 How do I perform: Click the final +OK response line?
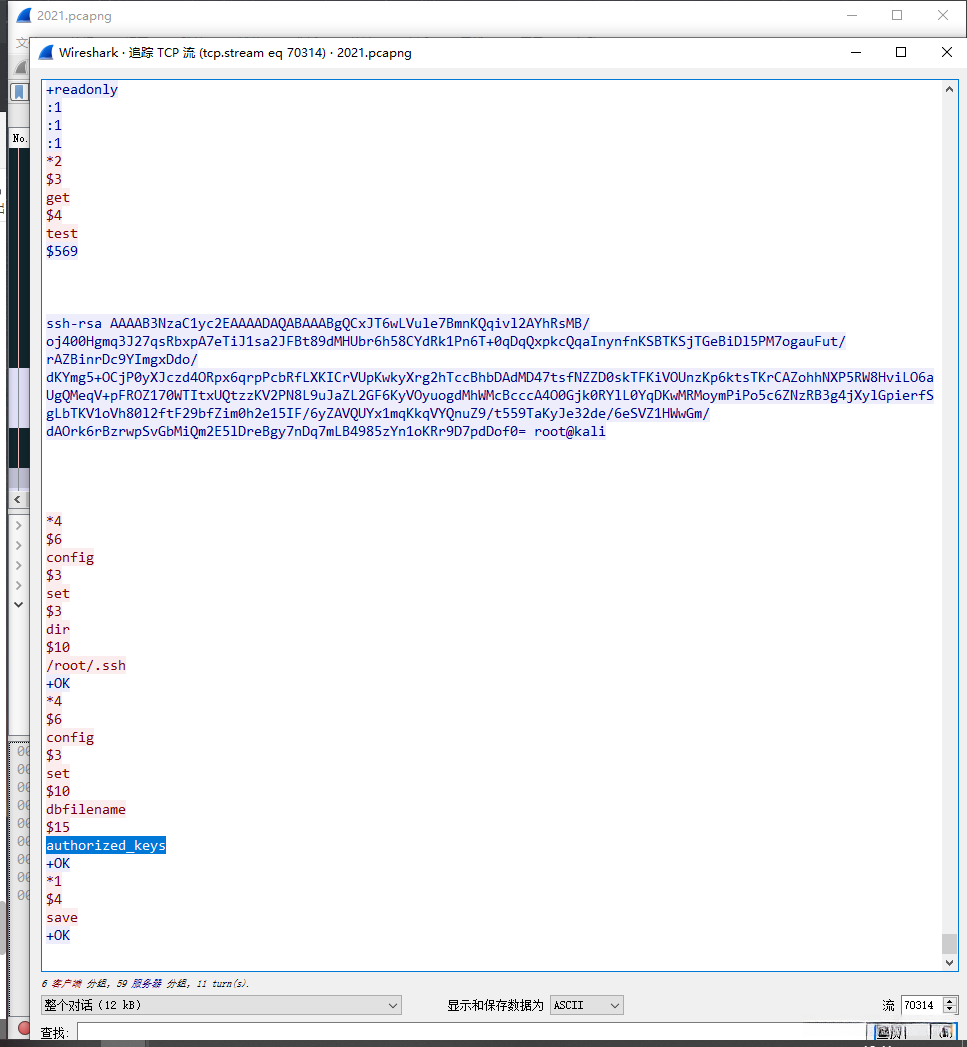57,935
